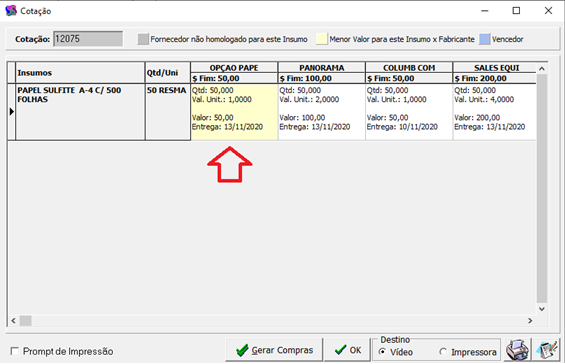This screenshot has height=364, width=565.
Task: Confirm with the OK button
Action: click(x=347, y=350)
